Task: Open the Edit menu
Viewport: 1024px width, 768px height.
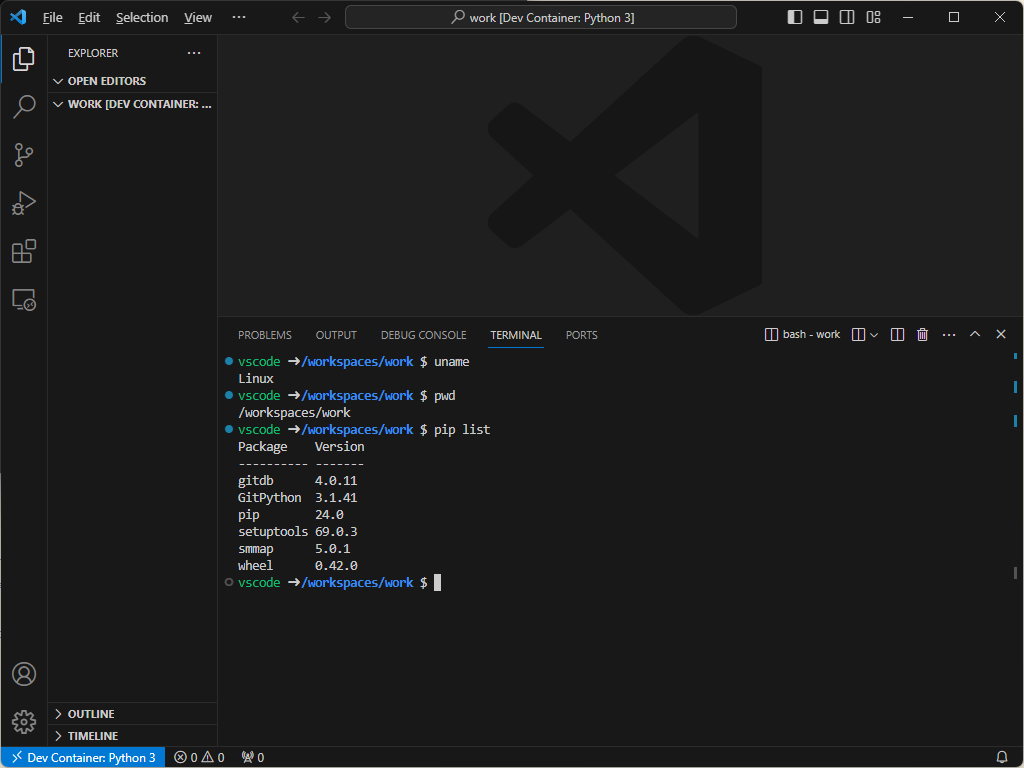Action: (x=89, y=18)
